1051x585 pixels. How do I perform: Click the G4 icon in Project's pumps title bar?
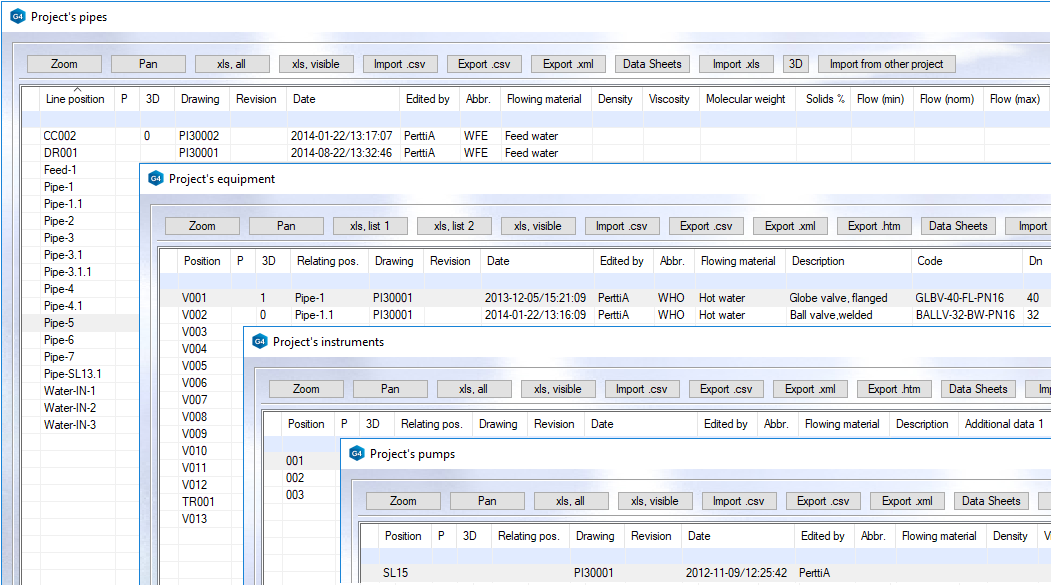click(x=356, y=454)
